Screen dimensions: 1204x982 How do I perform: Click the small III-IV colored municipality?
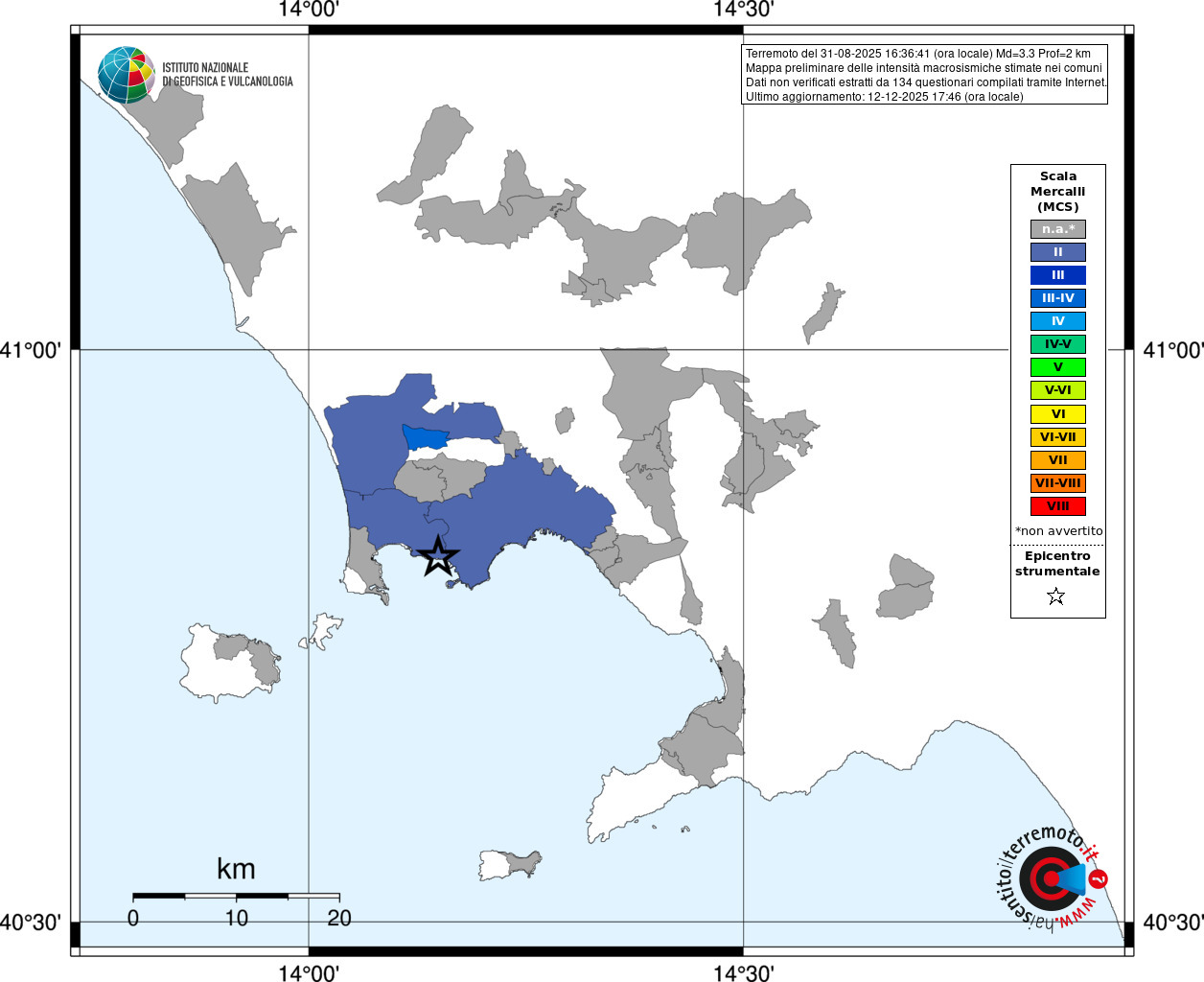pos(426,437)
